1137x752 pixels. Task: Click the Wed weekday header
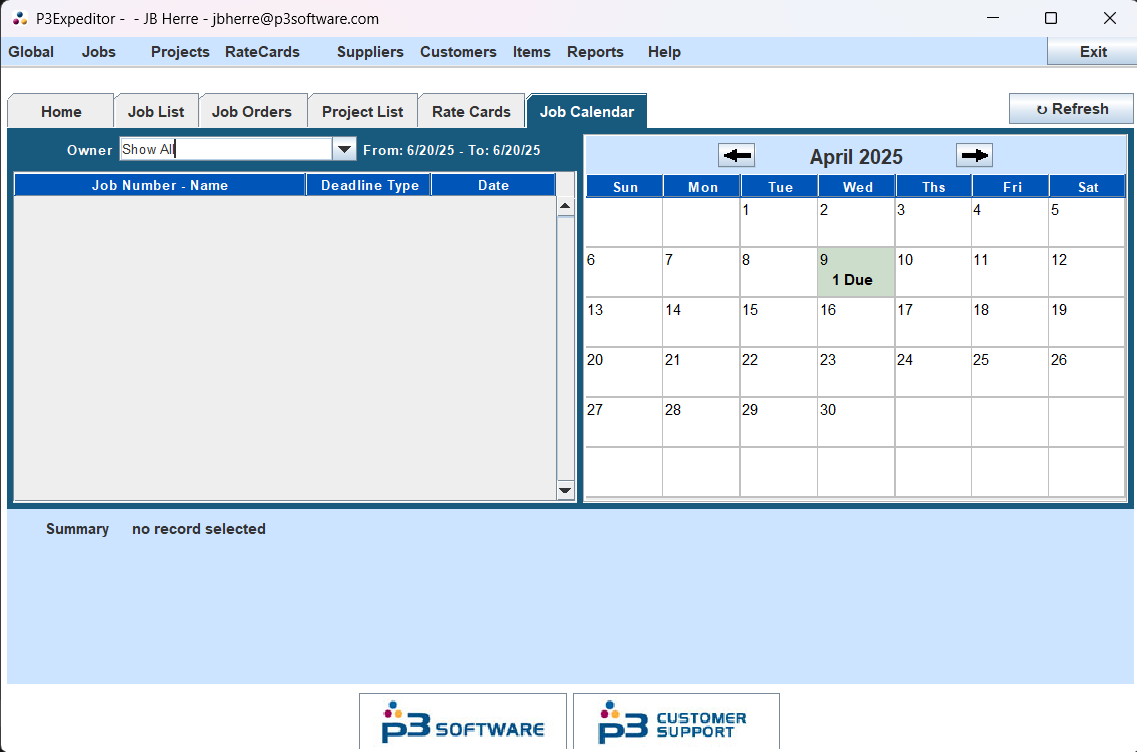click(857, 186)
